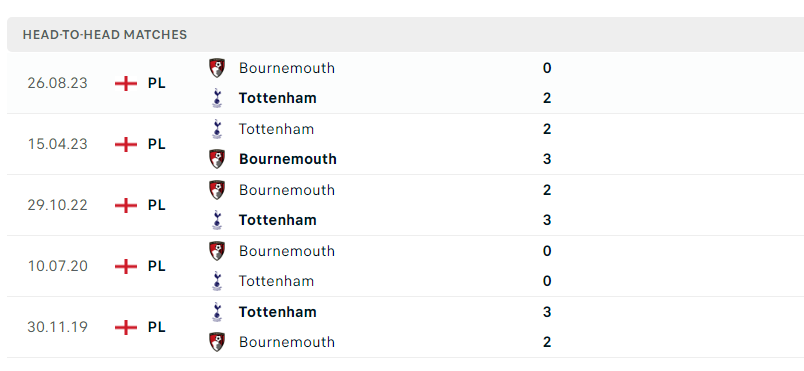Viewport: 804px width, 371px height.
Task: Select bold Tottenham name in 26.08.23 match
Action: (277, 98)
